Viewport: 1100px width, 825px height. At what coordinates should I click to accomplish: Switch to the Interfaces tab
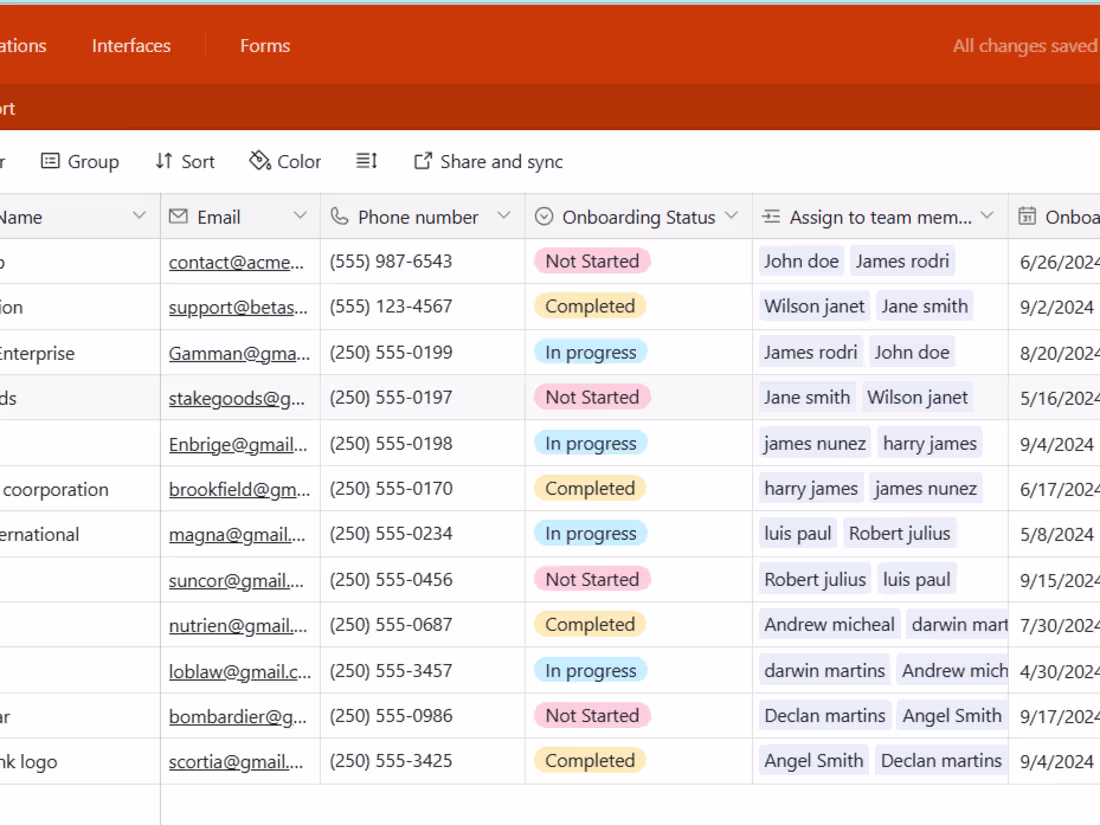pyautogui.click(x=131, y=46)
